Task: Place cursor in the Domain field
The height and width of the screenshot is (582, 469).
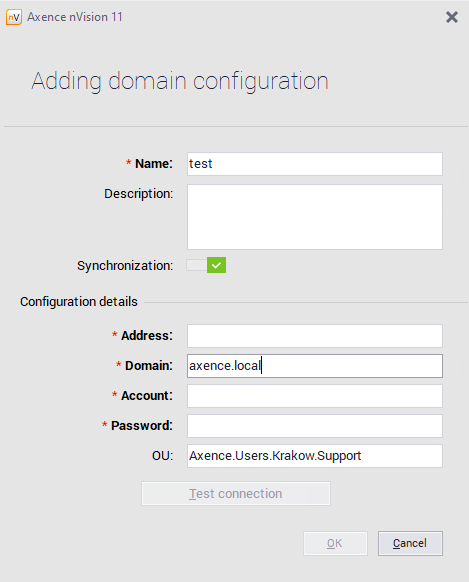Action: [x=315, y=366]
